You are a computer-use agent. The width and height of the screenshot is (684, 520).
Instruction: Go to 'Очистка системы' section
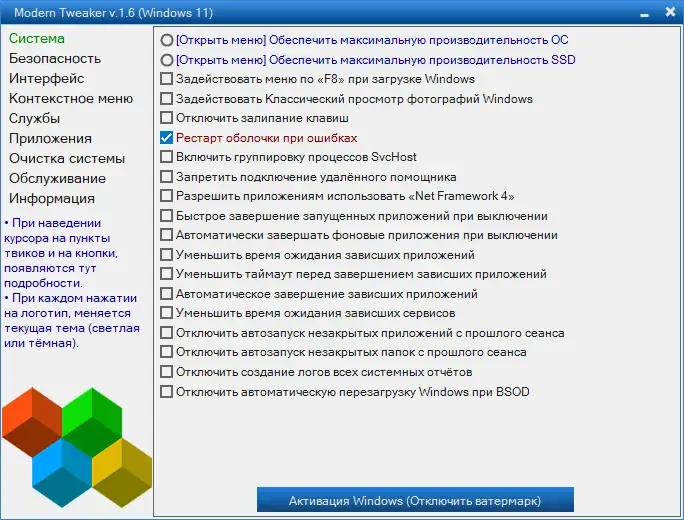click(67, 158)
